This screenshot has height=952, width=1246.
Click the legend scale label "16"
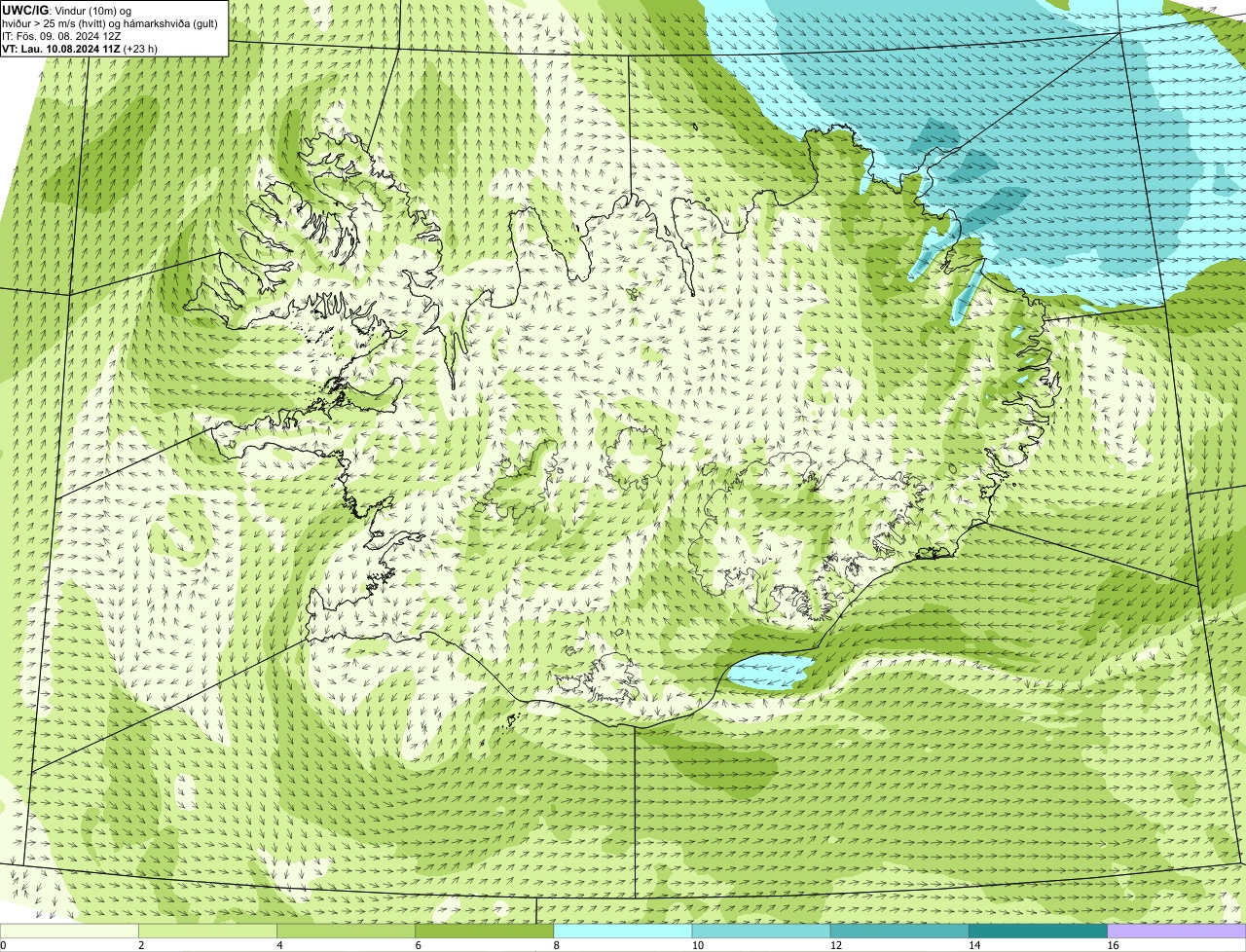1113,945
